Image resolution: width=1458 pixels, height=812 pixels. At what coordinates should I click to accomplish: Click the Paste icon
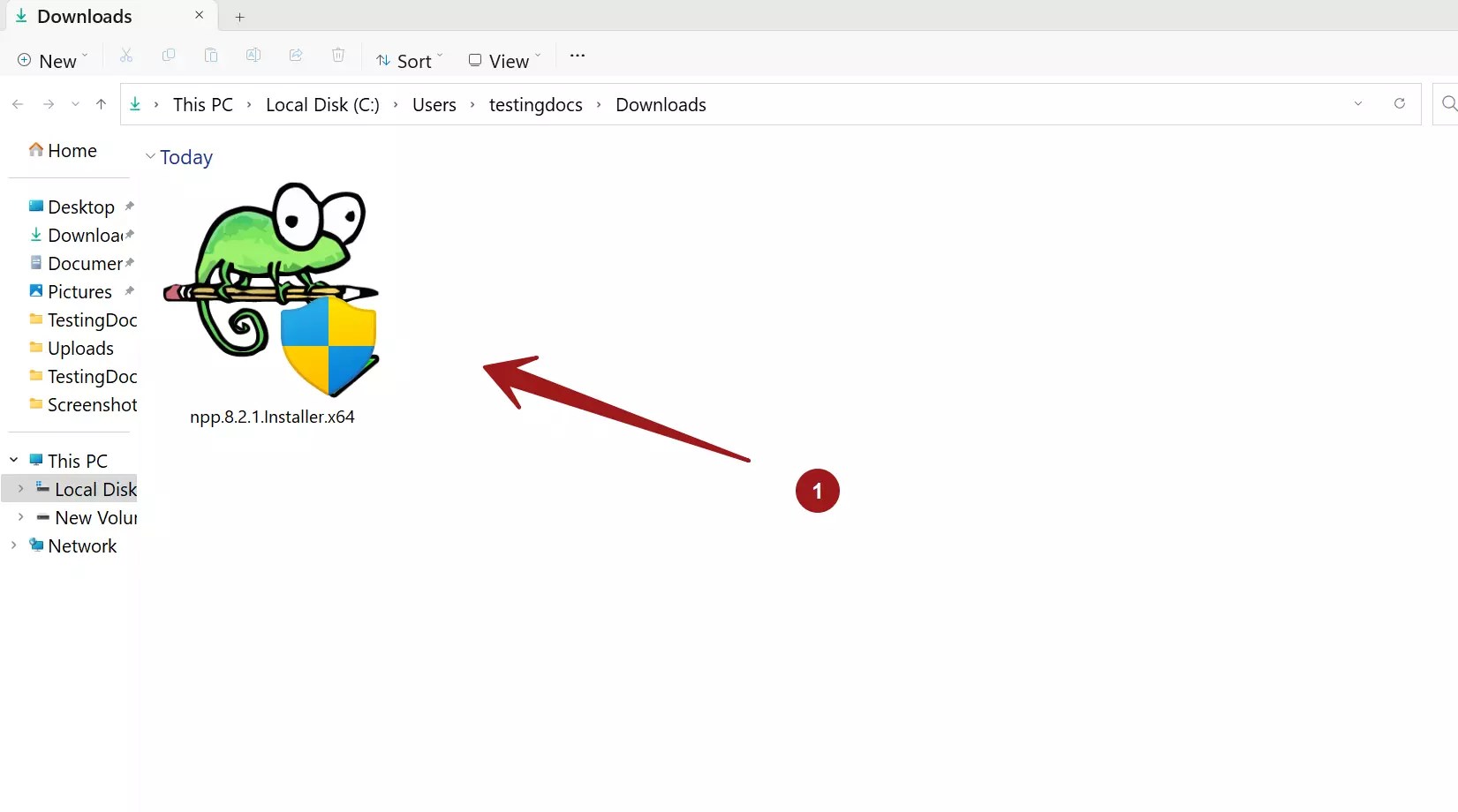pos(211,55)
